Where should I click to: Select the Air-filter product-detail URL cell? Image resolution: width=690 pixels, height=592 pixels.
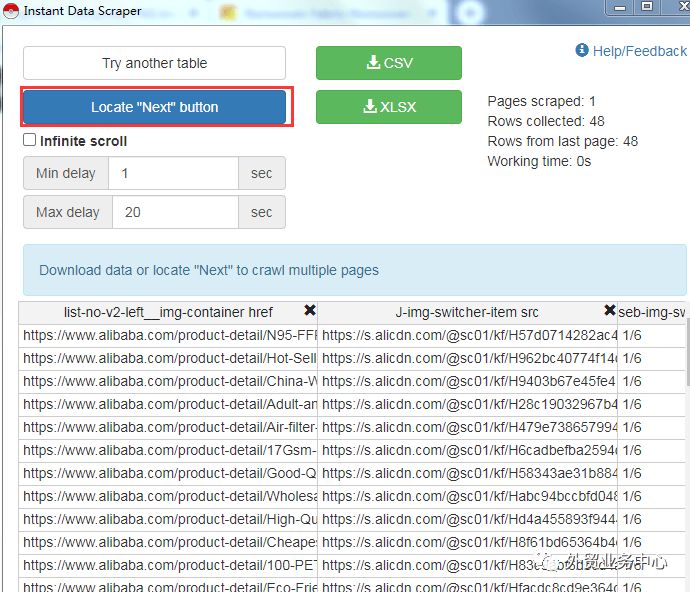(x=168, y=427)
